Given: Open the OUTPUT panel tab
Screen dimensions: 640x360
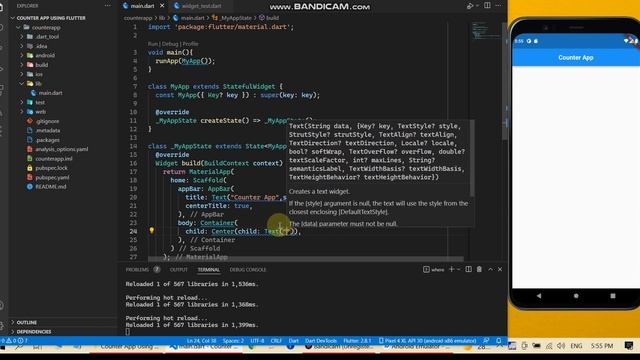Looking at the screenshot, I should pyautogui.click(x=178, y=270).
